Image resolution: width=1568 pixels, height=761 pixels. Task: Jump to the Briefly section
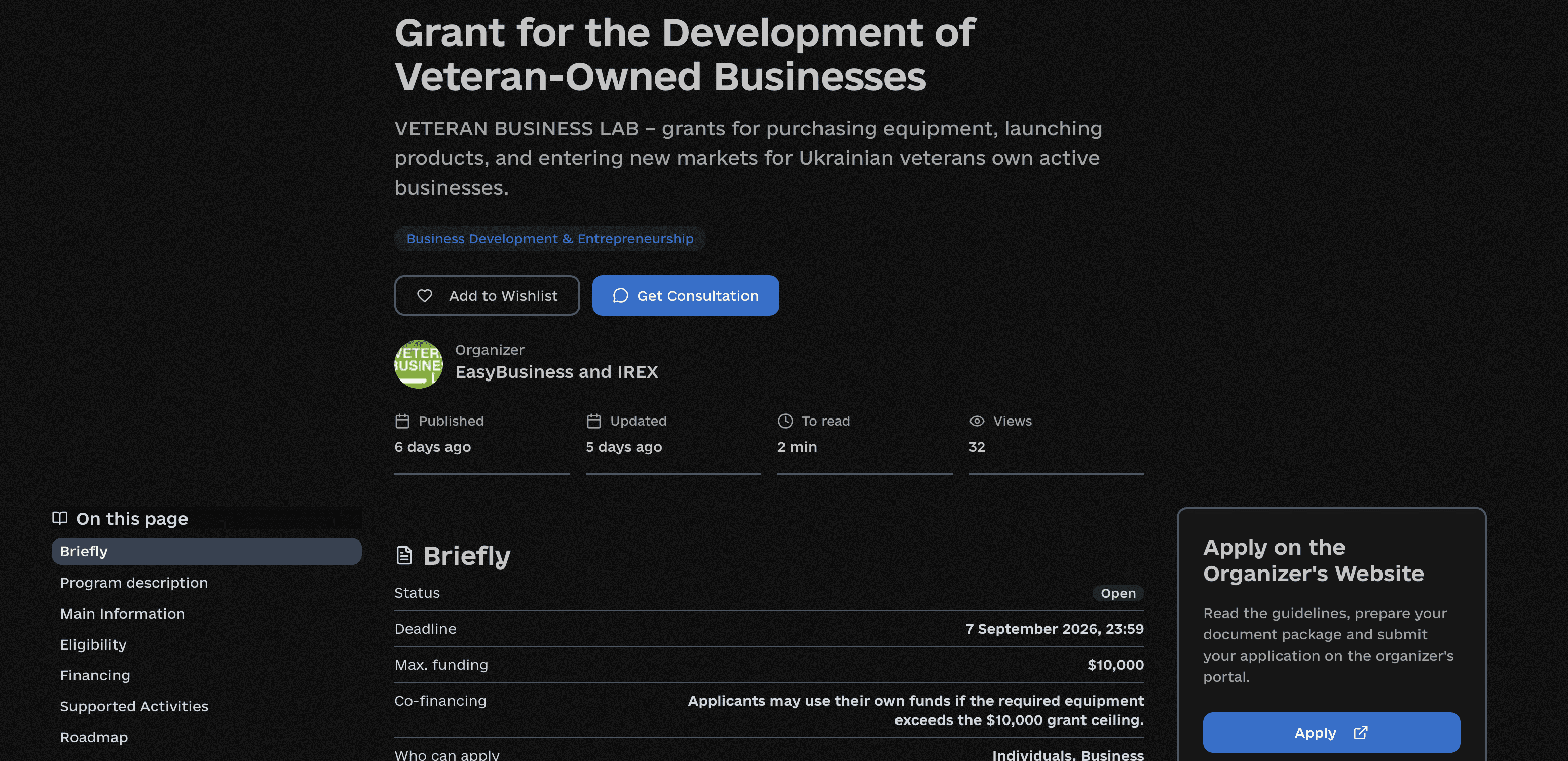[x=206, y=551]
